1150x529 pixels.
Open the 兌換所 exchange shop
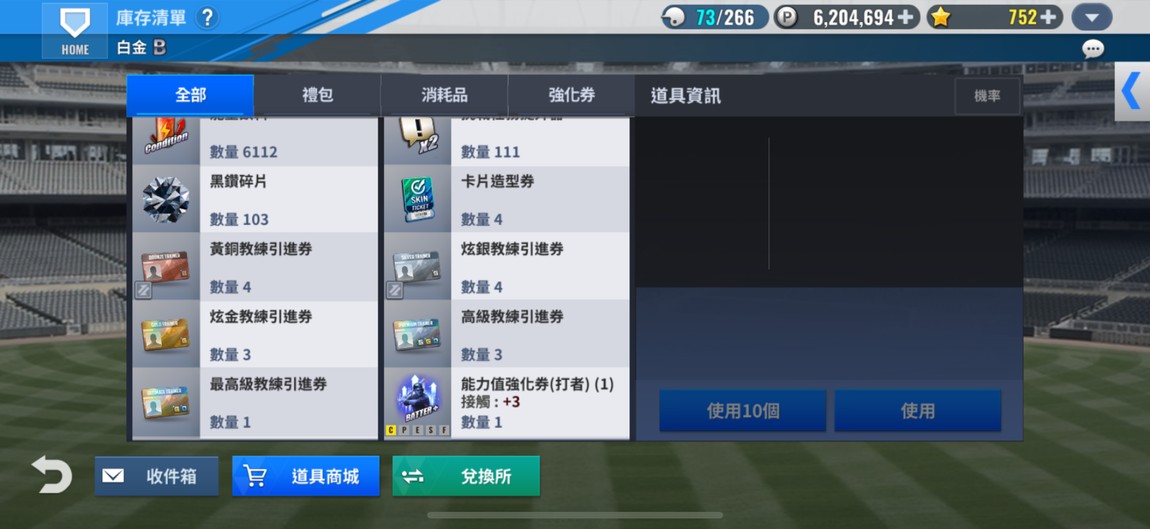466,476
